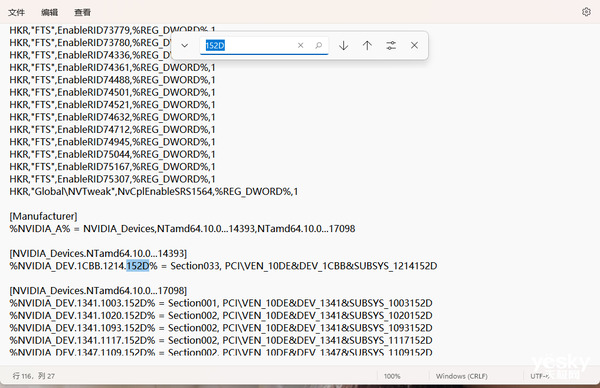
Task: Click the 100% zoom level in status bar
Action: pyautogui.click(x=392, y=376)
